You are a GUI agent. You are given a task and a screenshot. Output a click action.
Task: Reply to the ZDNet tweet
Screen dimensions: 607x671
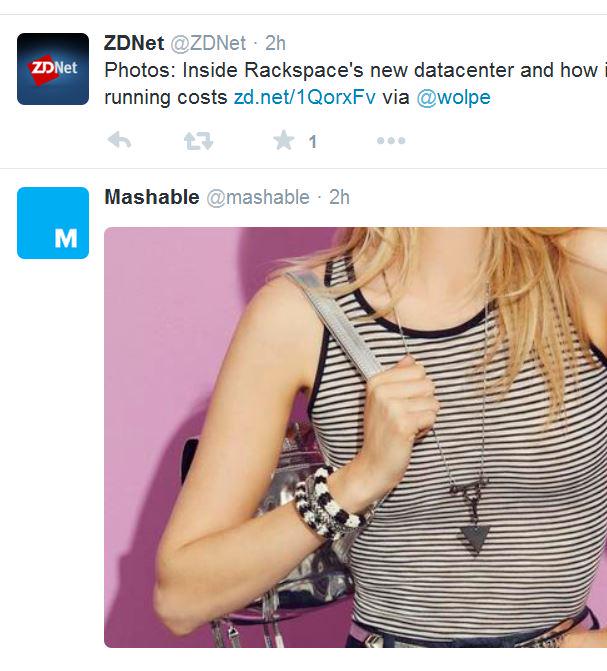[119, 140]
